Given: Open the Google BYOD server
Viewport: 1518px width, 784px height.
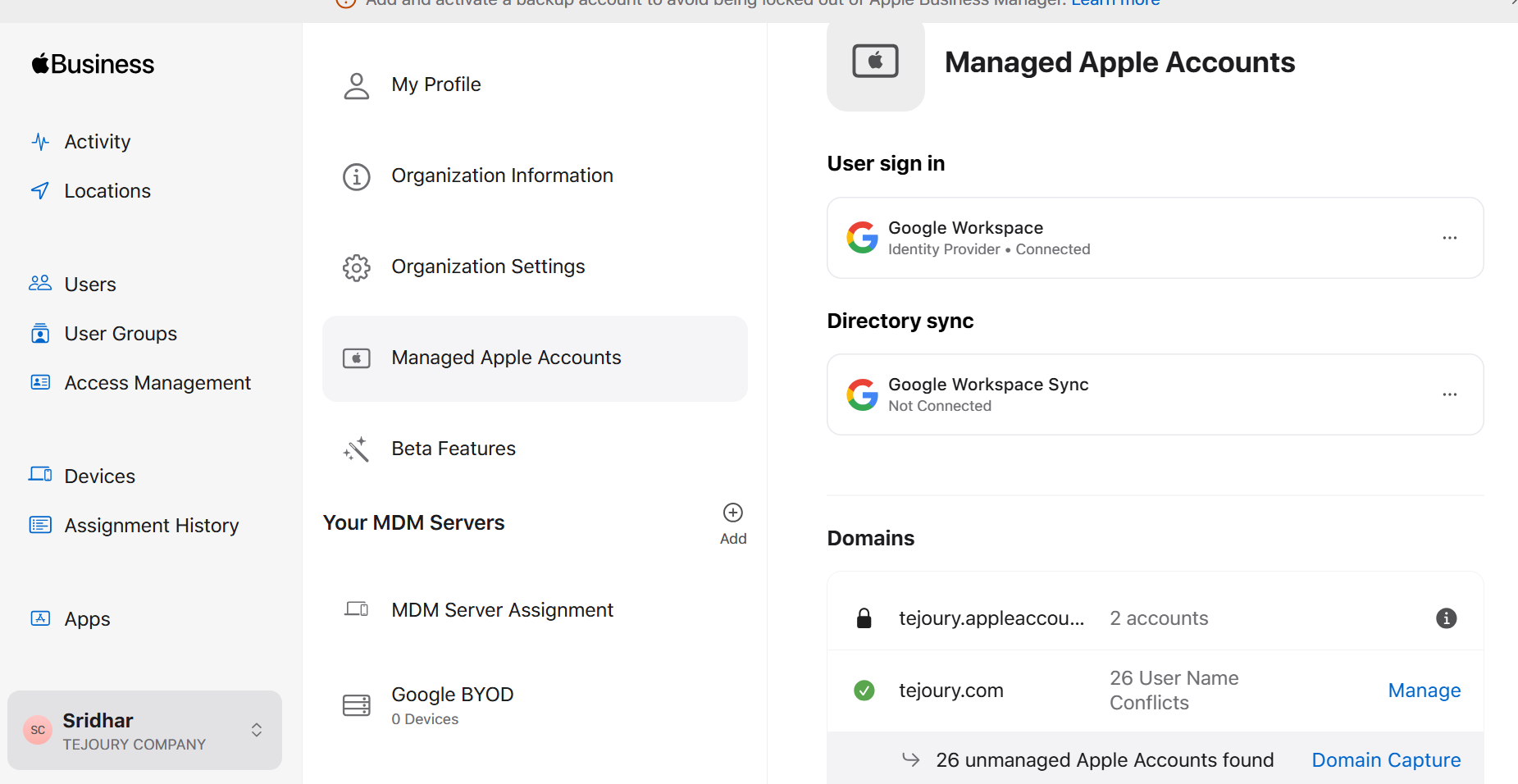Looking at the screenshot, I should coord(452,705).
